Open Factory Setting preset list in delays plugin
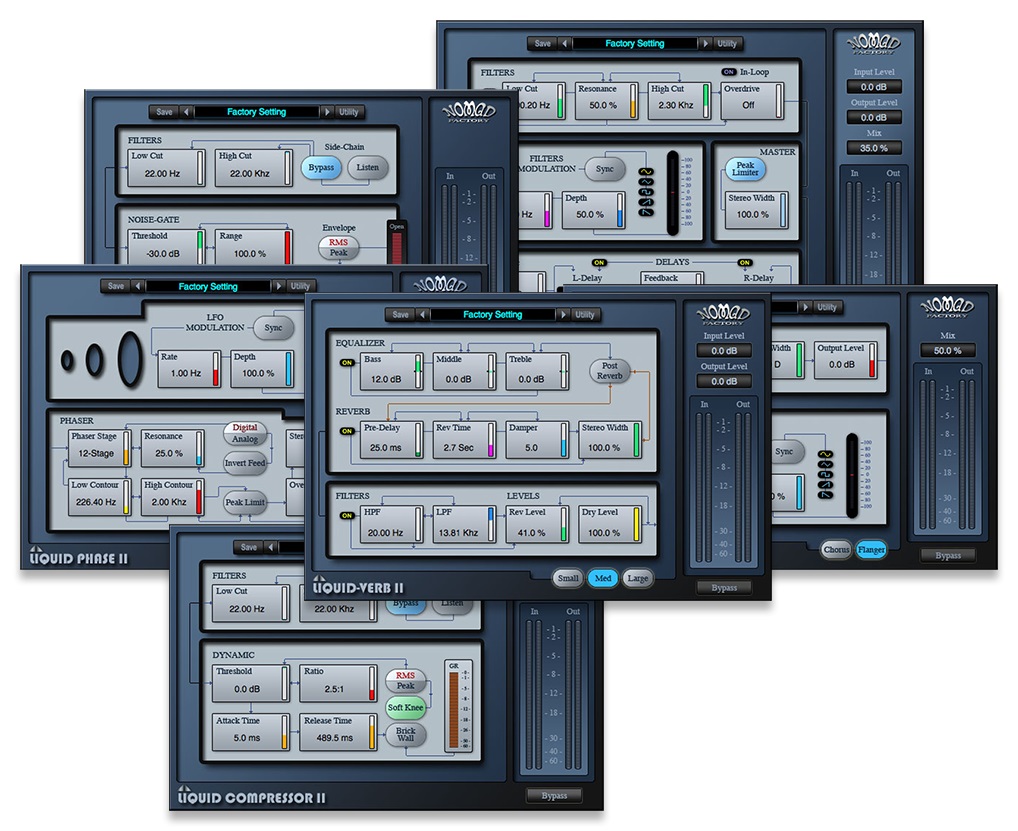 (x=634, y=43)
